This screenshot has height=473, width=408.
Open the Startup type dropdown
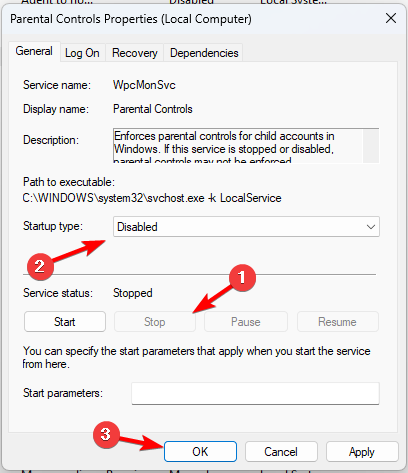(246, 227)
